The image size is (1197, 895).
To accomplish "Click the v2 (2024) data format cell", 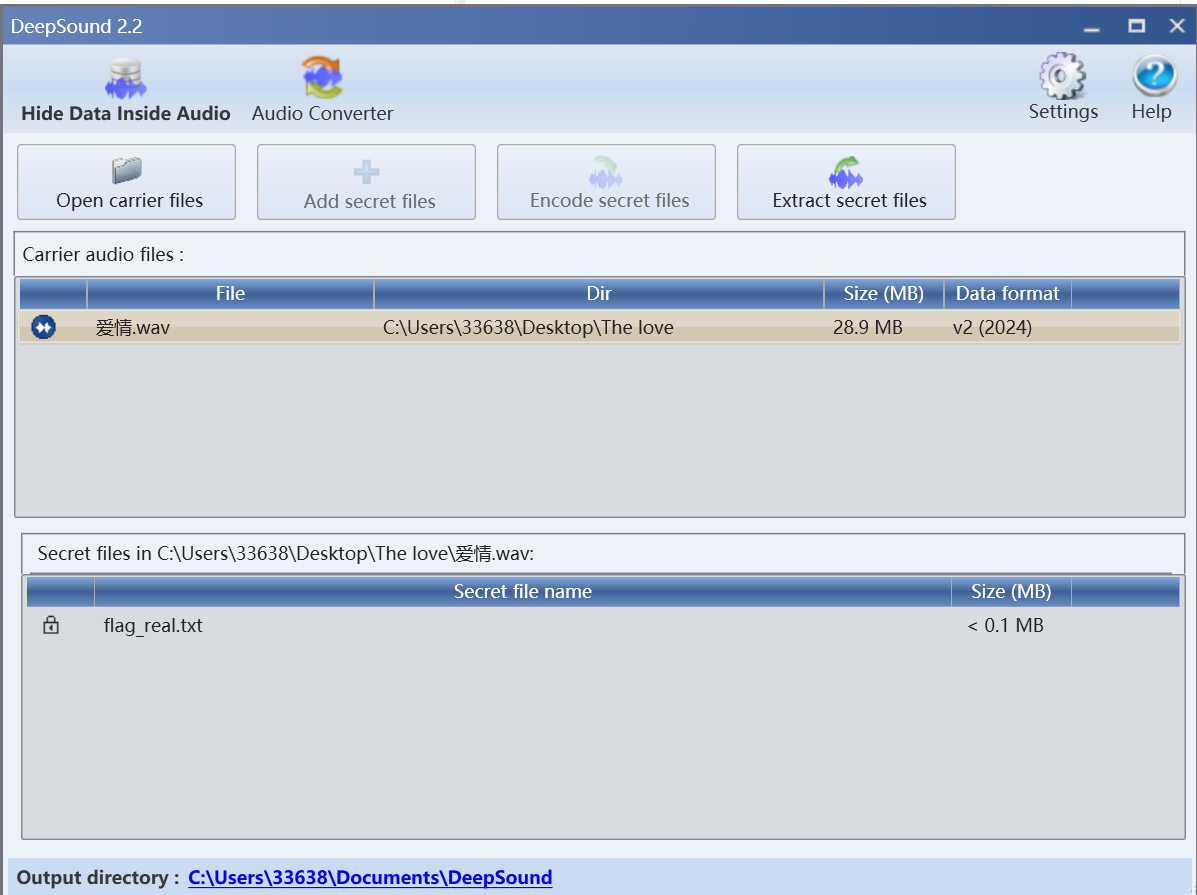I will coord(992,328).
